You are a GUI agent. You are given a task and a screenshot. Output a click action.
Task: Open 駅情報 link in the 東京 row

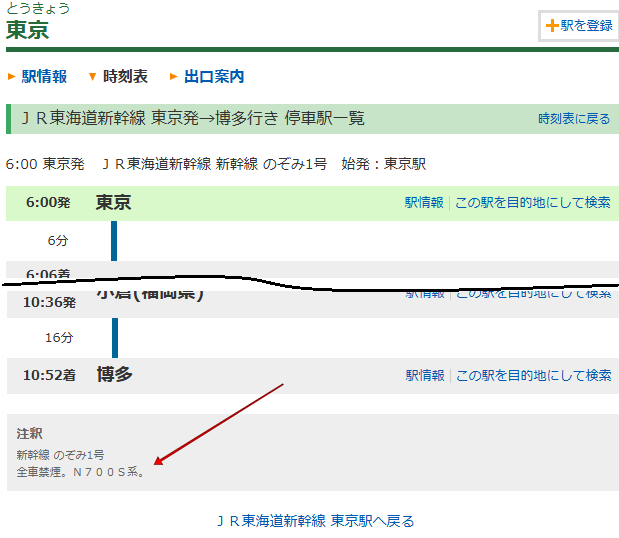424,202
